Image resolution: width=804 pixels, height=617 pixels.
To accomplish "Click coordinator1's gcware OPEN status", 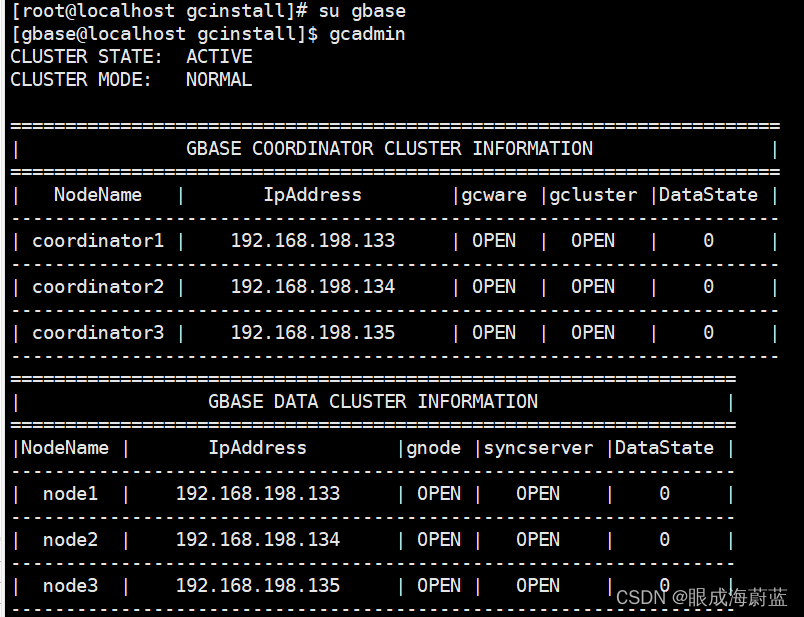I will 494,241.
